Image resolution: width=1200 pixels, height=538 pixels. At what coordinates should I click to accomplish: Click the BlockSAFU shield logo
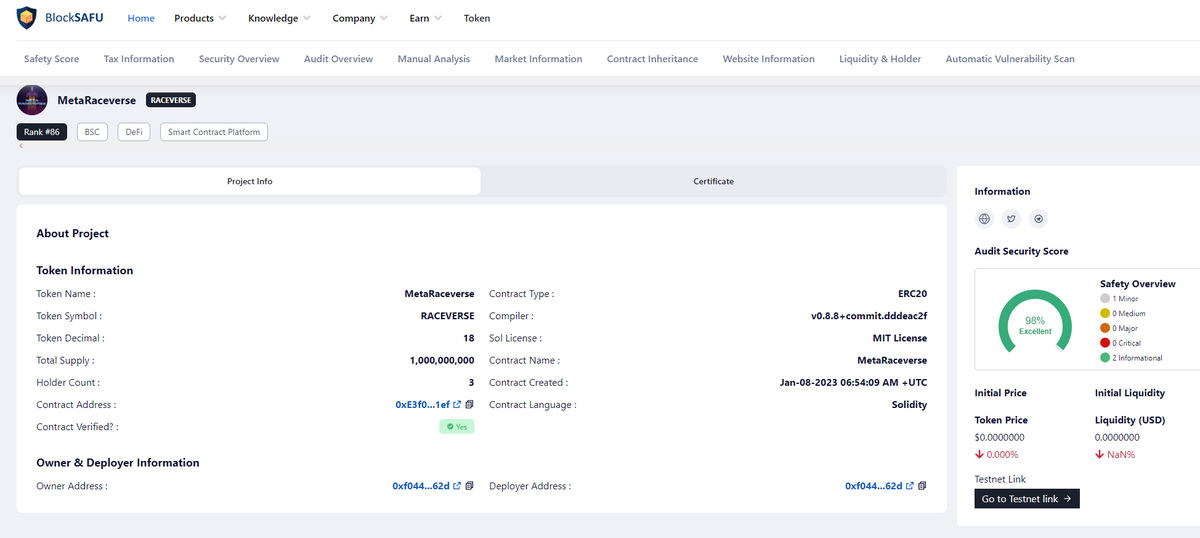[27, 17]
